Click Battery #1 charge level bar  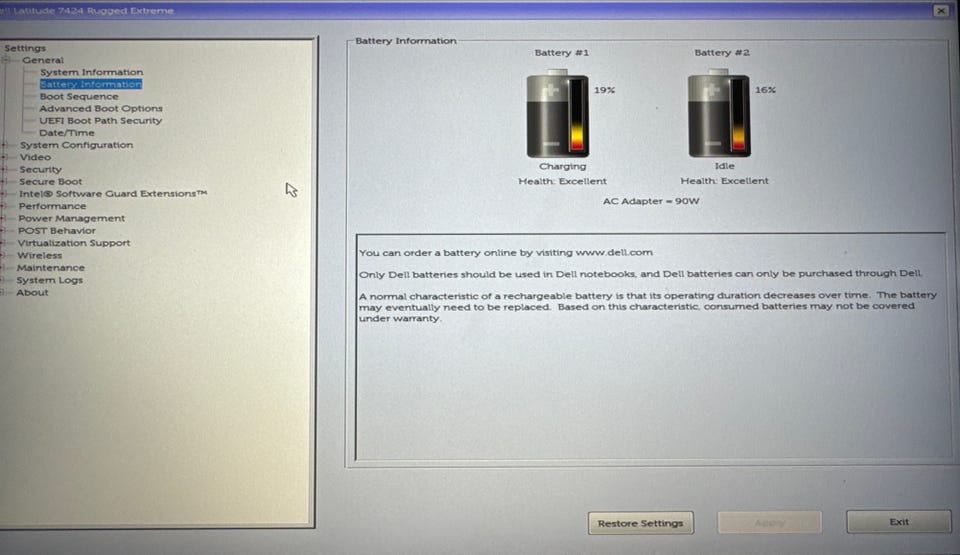pos(577,115)
